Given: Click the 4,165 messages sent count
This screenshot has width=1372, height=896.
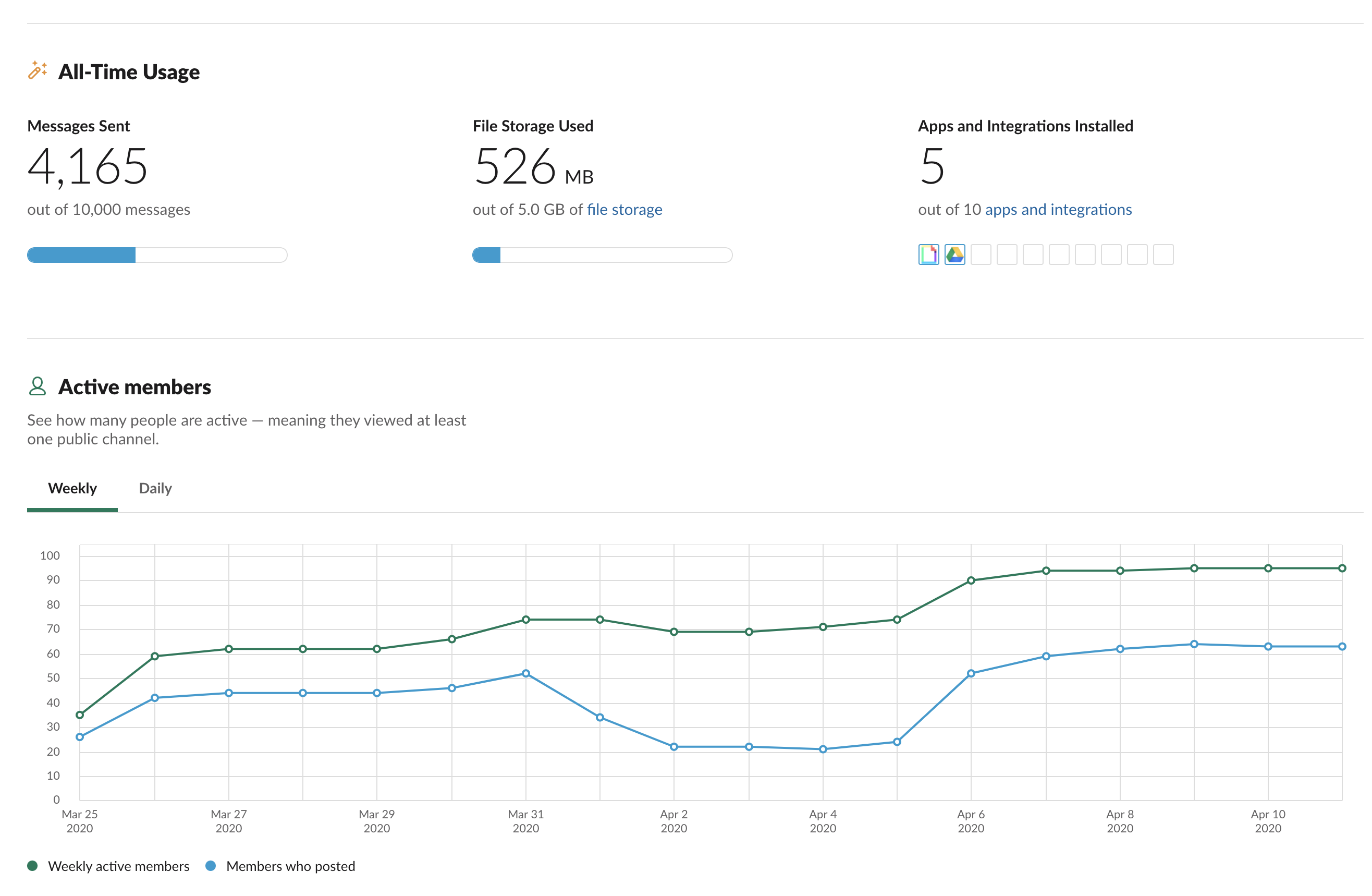Looking at the screenshot, I should pos(88,166).
